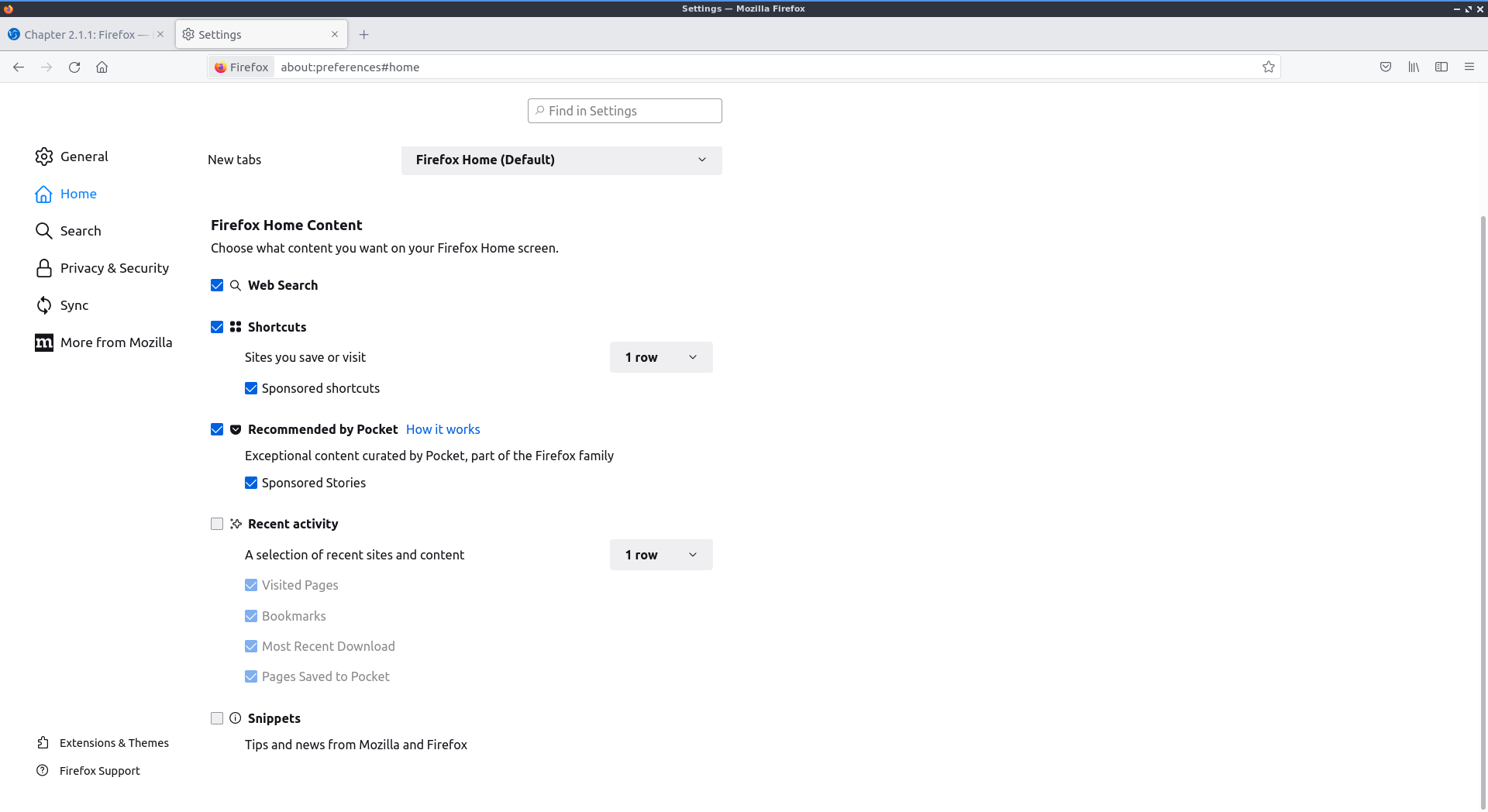Reload the current page
This screenshot has height=812, width=1488.
click(x=74, y=67)
